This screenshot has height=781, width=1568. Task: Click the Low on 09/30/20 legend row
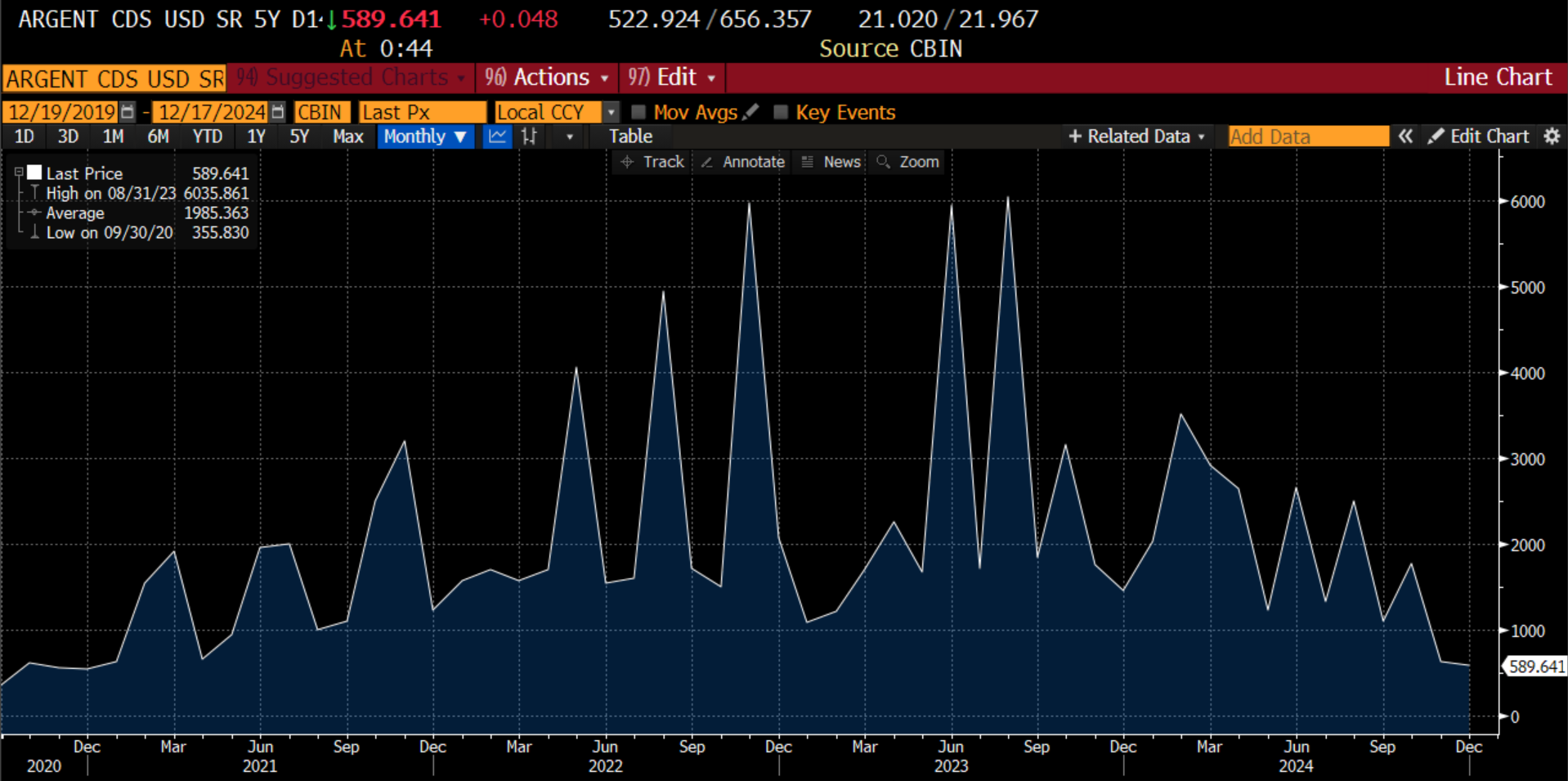(x=139, y=232)
